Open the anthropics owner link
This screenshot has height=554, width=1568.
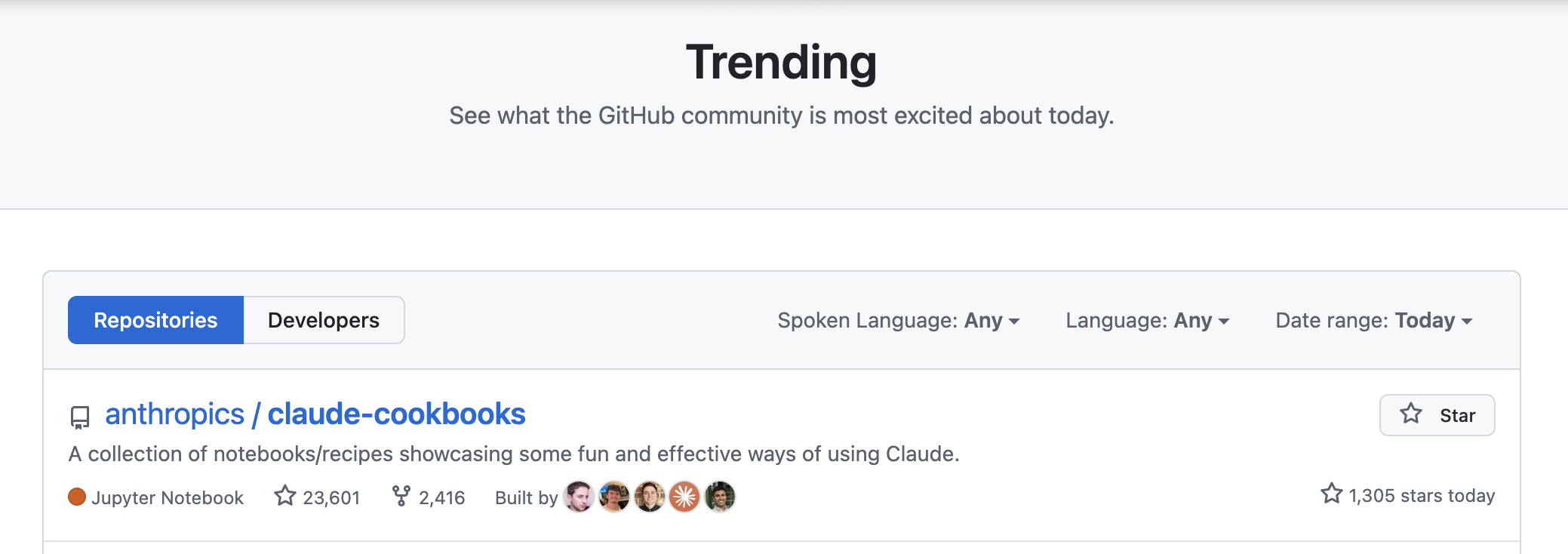[x=174, y=414]
